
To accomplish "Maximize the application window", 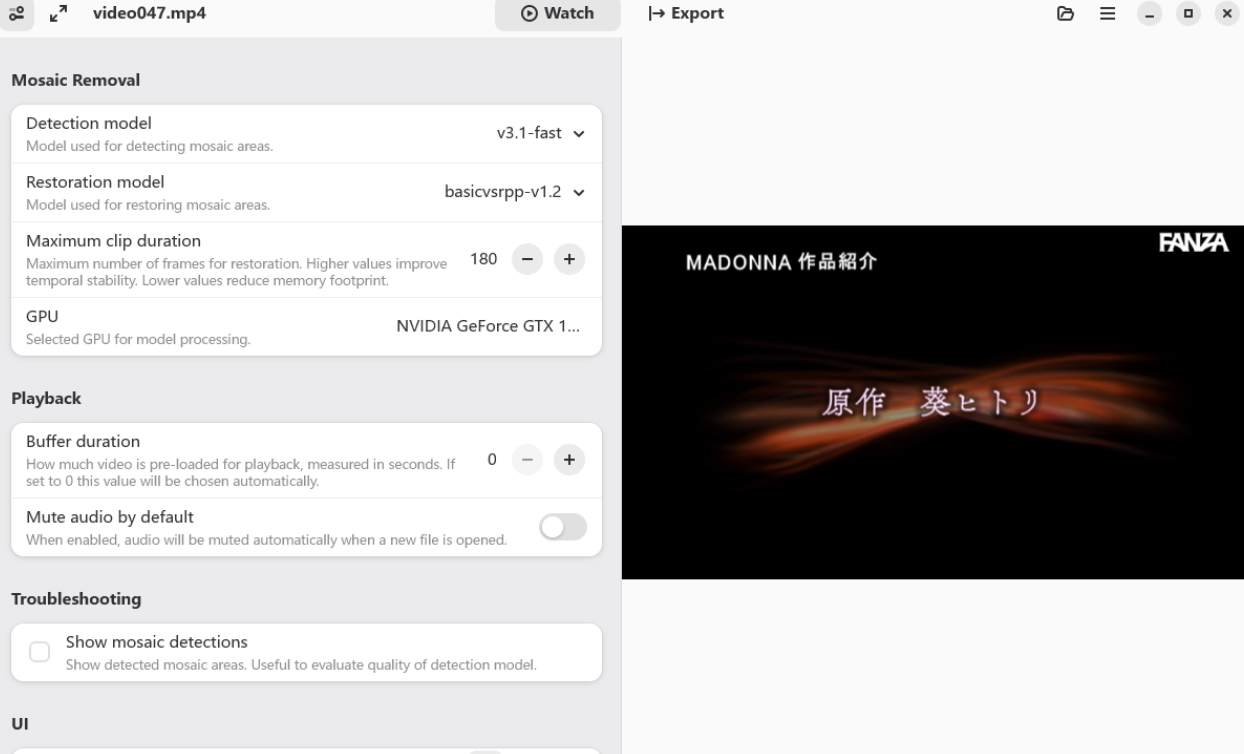I will pyautogui.click(x=1188, y=14).
